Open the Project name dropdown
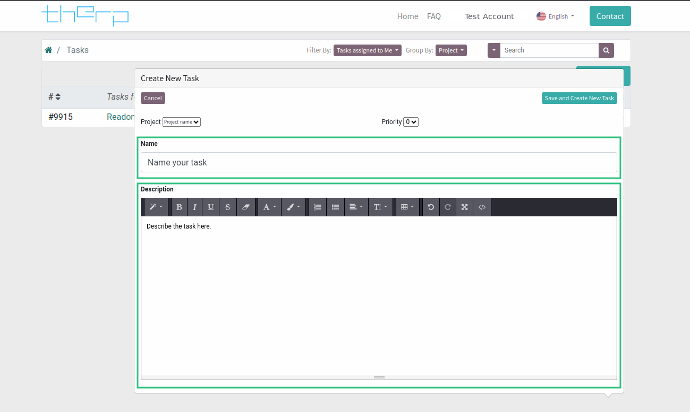Viewport: 690px width, 412px height. click(x=182, y=122)
